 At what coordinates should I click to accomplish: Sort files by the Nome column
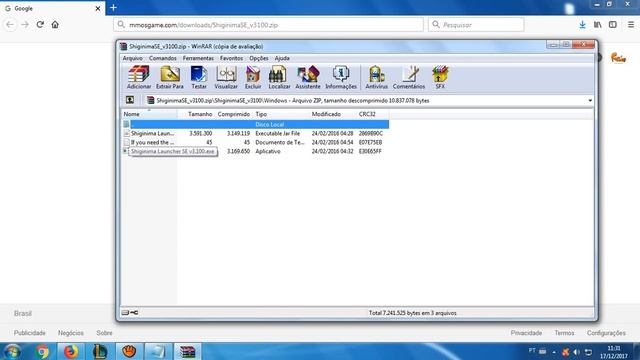coord(149,114)
